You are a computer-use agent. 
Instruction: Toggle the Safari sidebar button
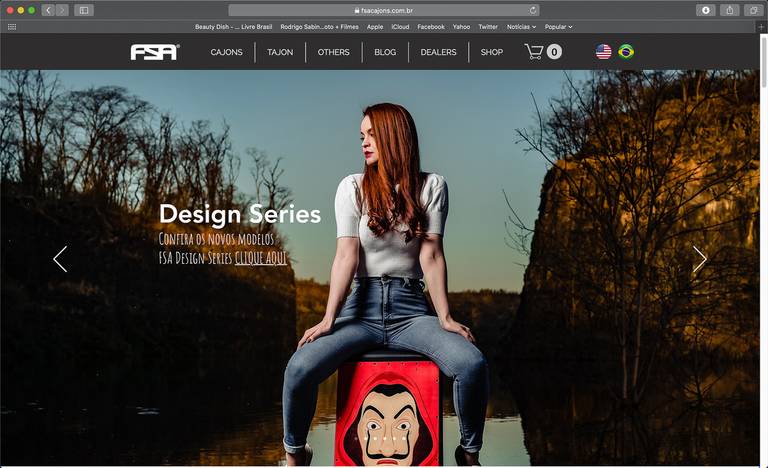[x=84, y=10]
